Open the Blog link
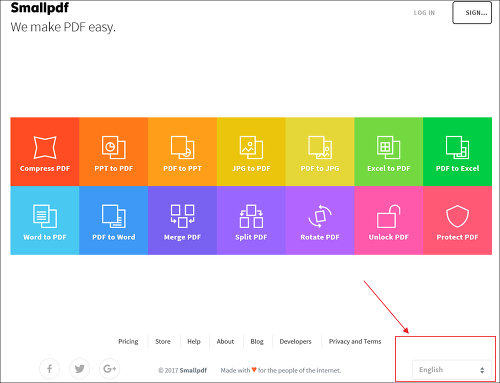 (x=257, y=341)
